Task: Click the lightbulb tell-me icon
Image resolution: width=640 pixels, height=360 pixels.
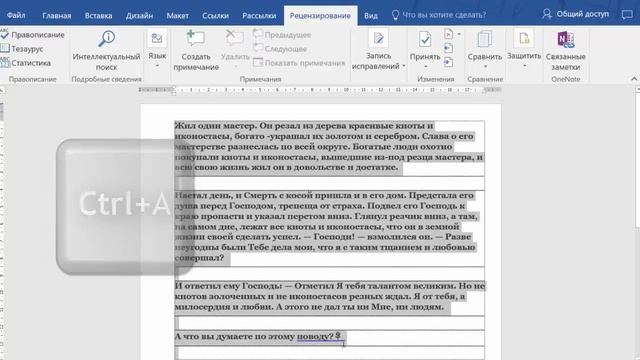Action: coord(395,15)
